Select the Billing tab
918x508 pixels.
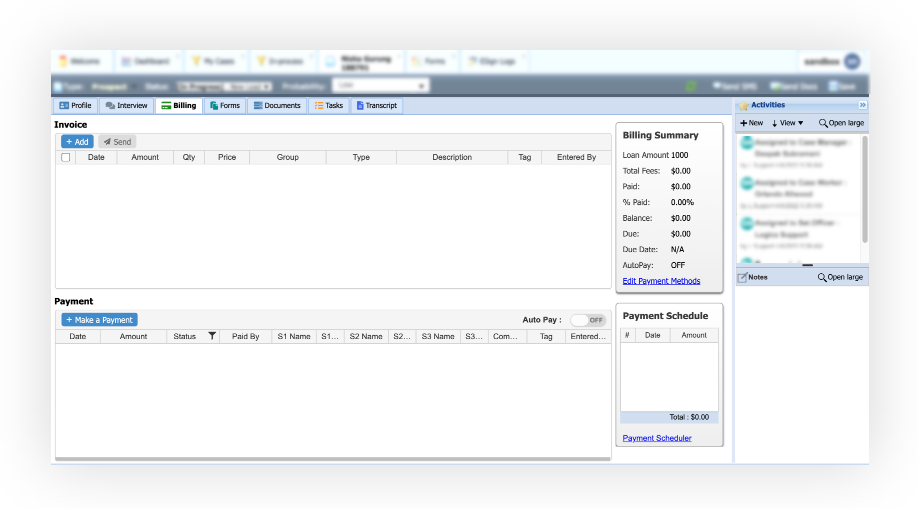pos(179,106)
